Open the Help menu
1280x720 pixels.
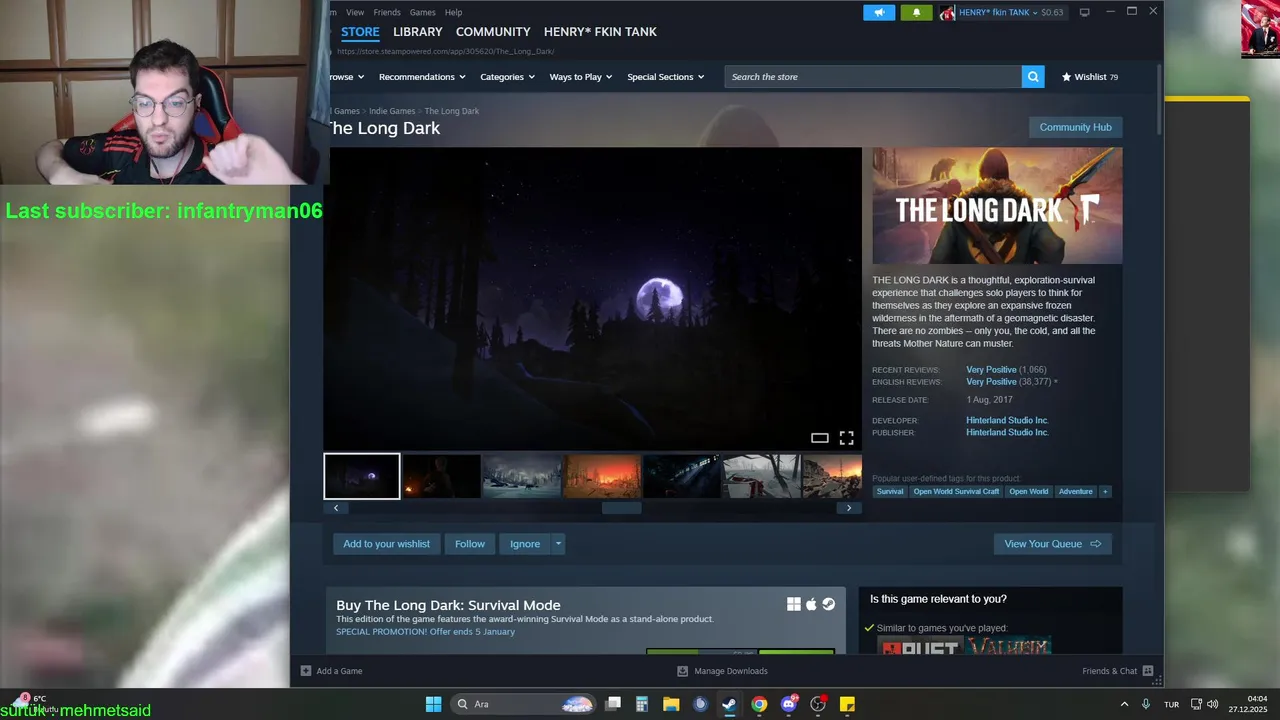click(x=453, y=12)
